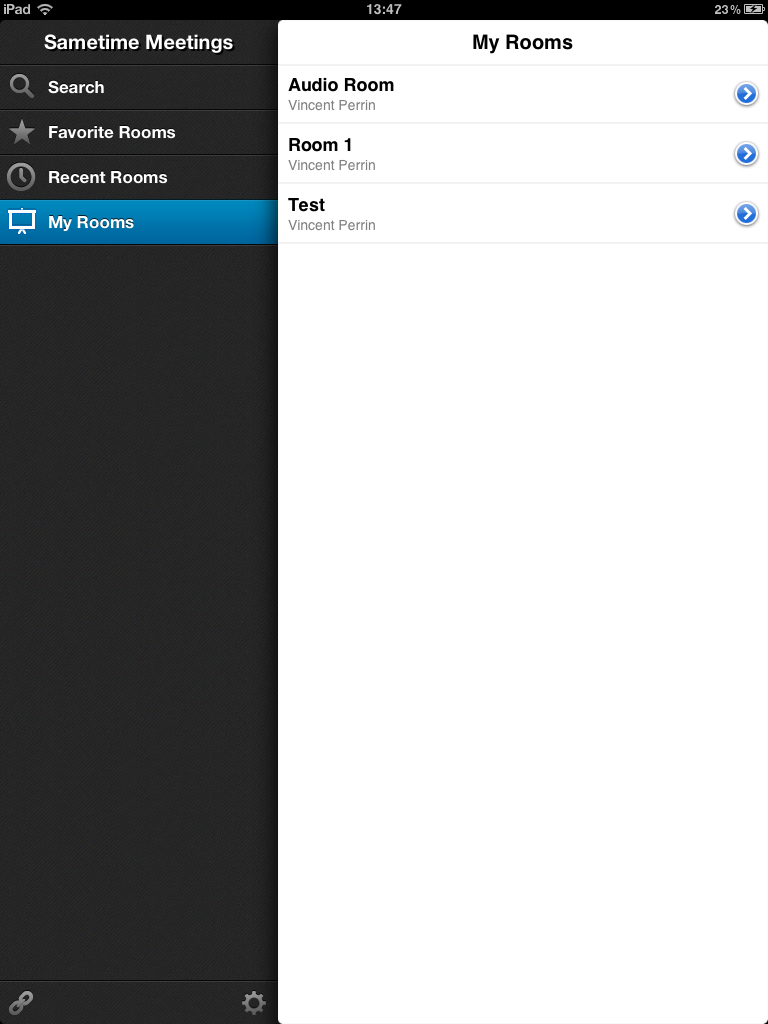Click the magnifying glass search icon
The width and height of the screenshot is (768, 1024).
[22, 86]
